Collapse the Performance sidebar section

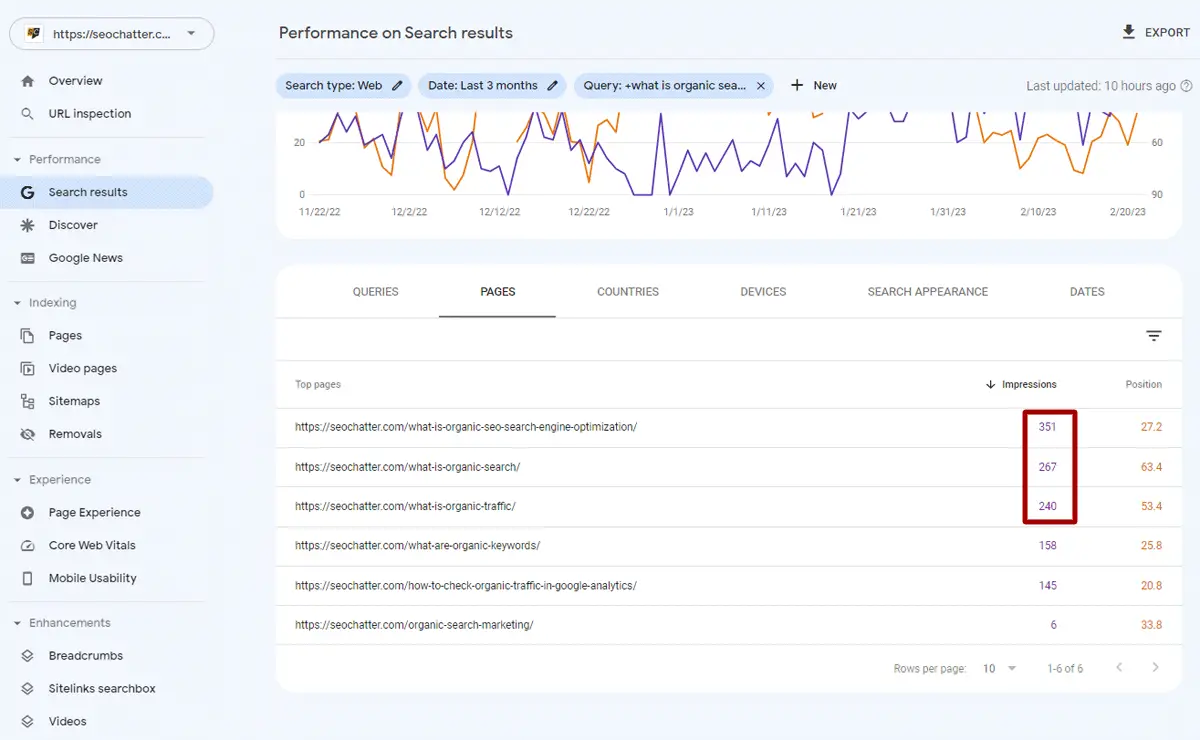18,159
